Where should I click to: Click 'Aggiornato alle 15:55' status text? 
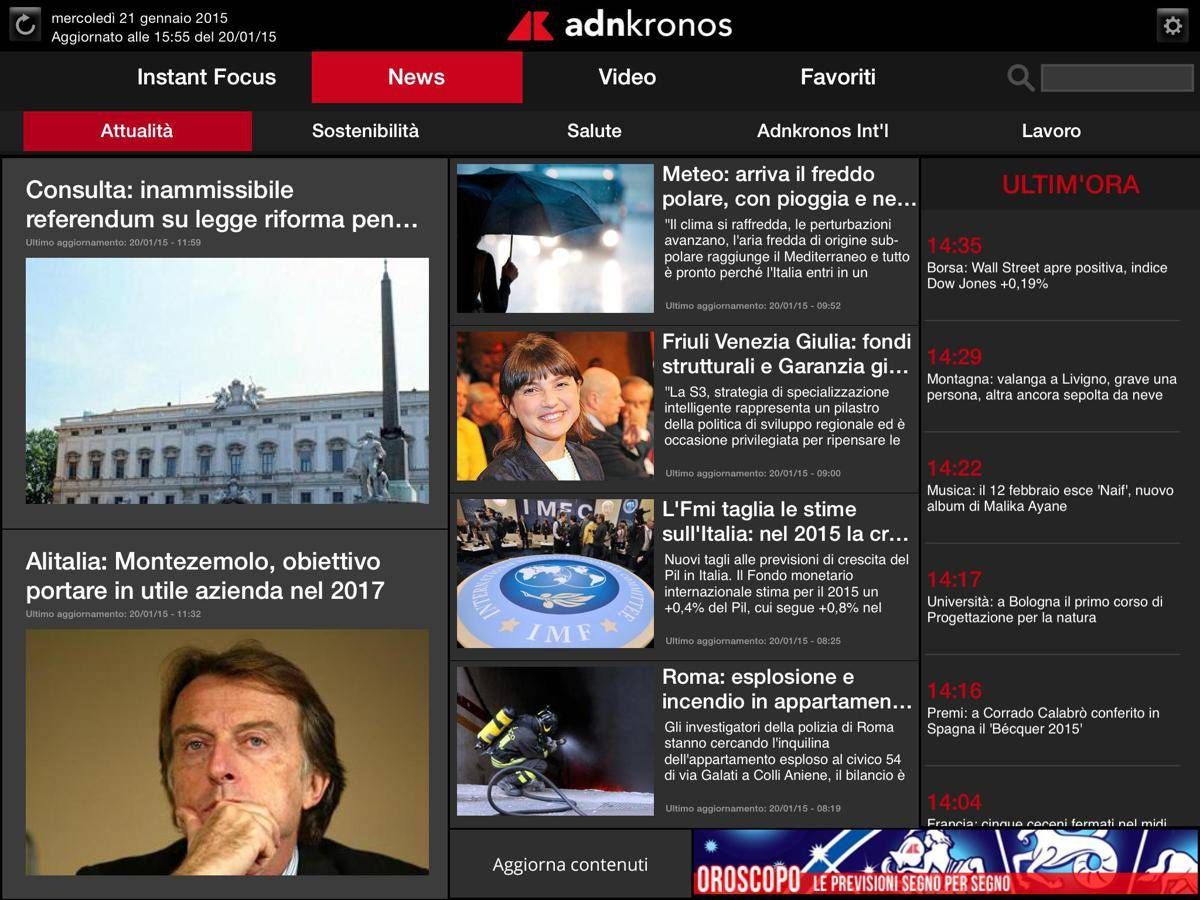click(x=164, y=36)
